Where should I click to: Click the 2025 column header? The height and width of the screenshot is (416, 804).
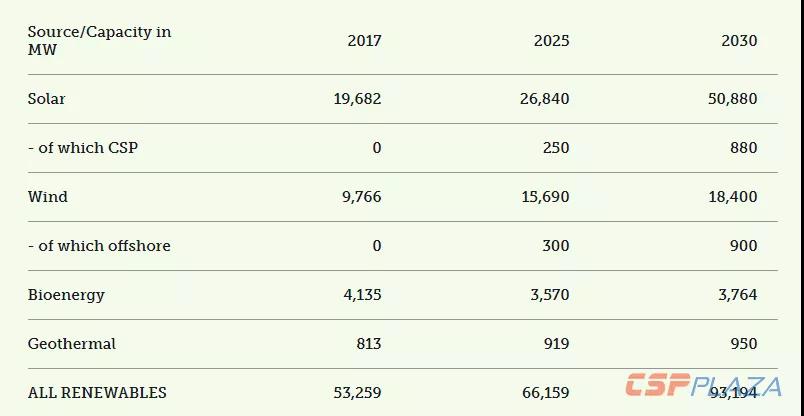[552, 41]
